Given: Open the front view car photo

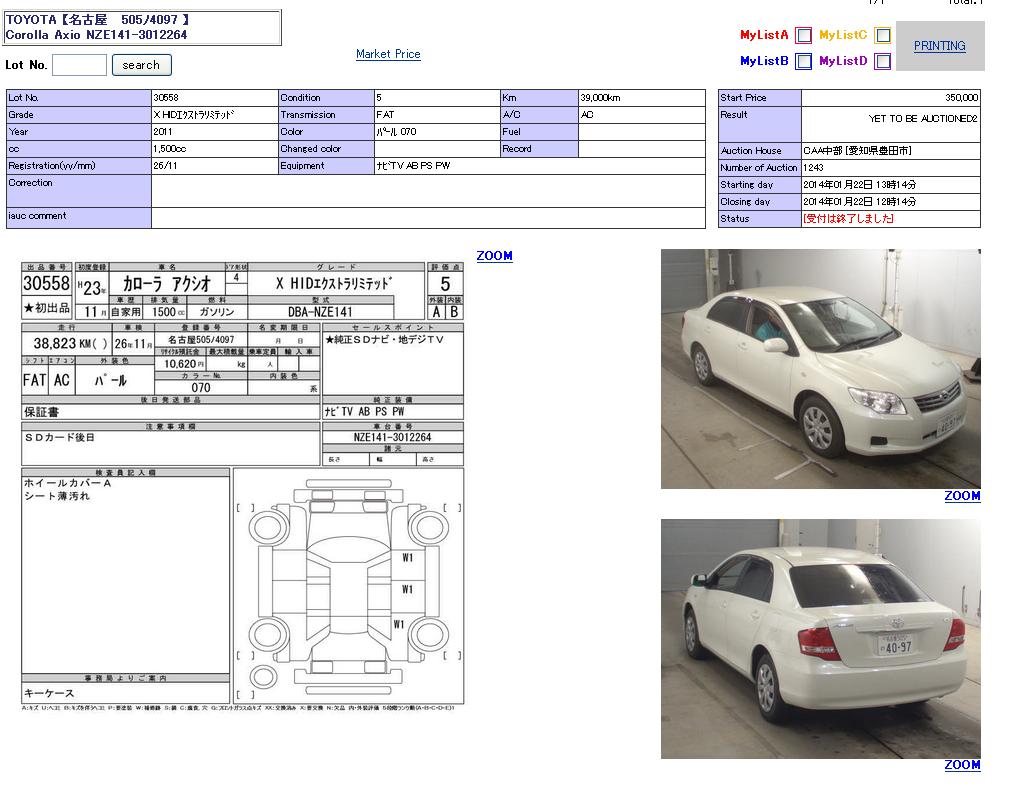Looking at the screenshot, I should pyautogui.click(x=820, y=368).
